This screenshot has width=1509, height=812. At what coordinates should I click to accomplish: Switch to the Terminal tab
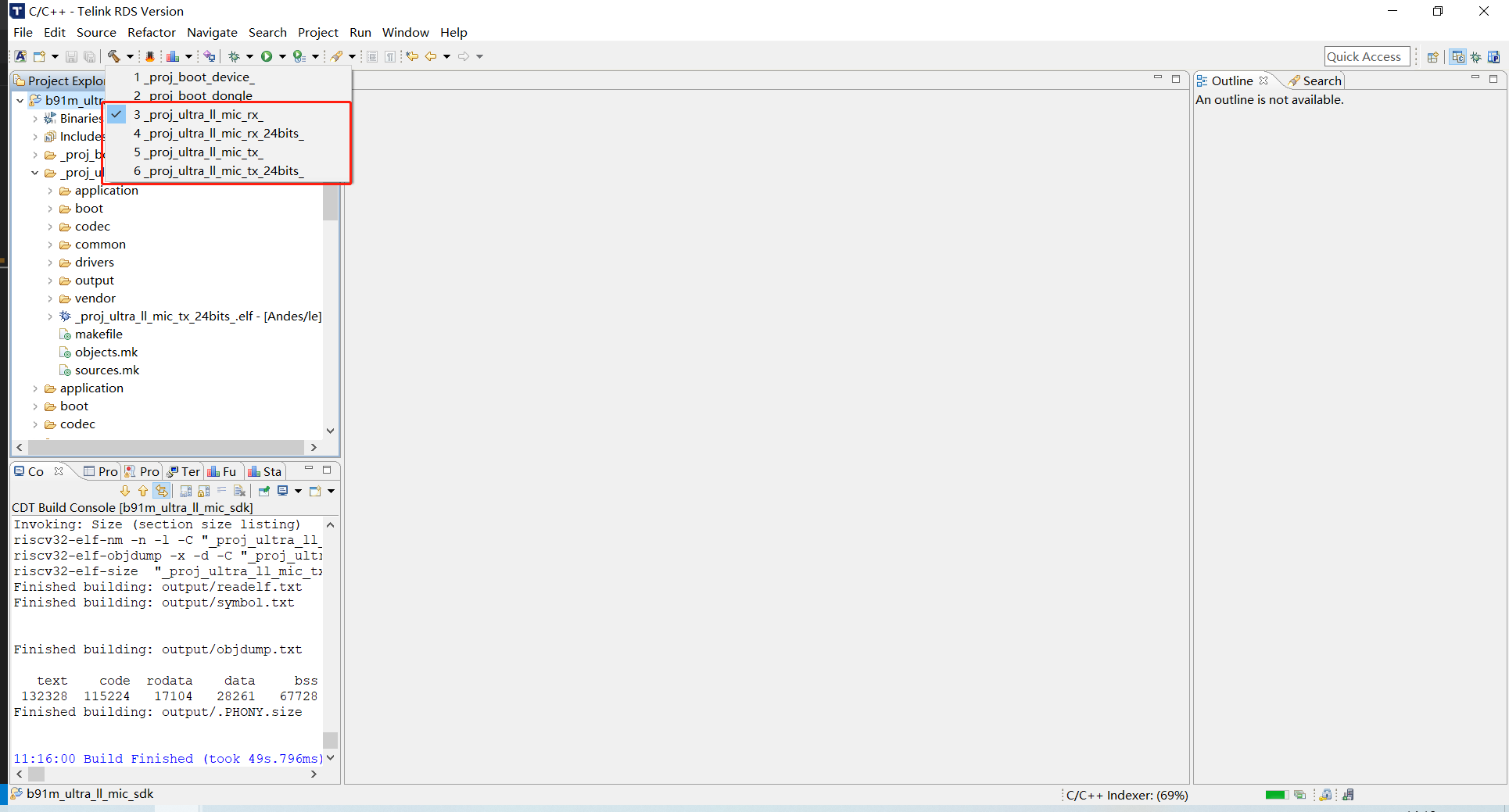(183, 471)
